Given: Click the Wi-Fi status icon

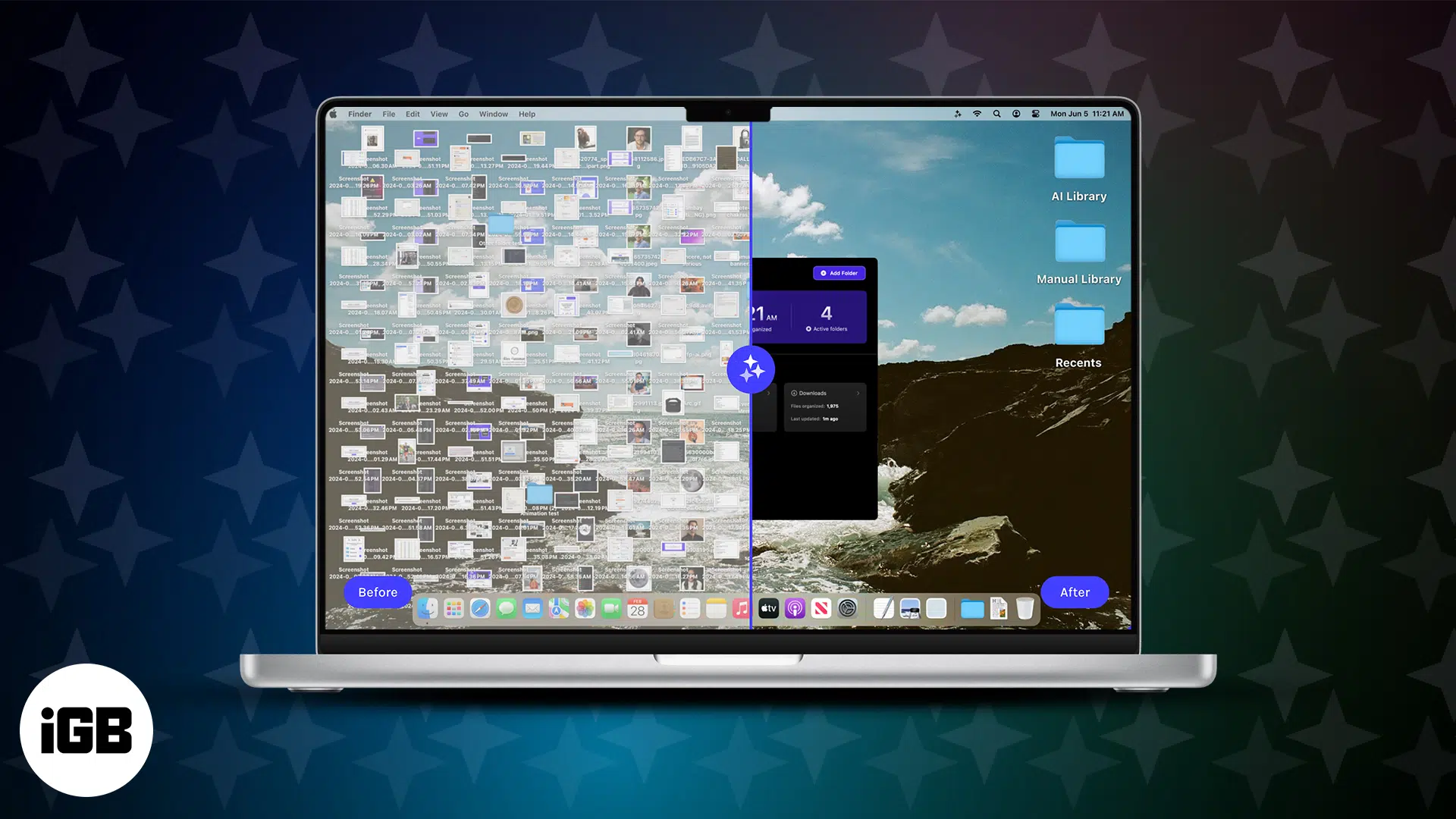Looking at the screenshot, I should [x=977, y=114].
